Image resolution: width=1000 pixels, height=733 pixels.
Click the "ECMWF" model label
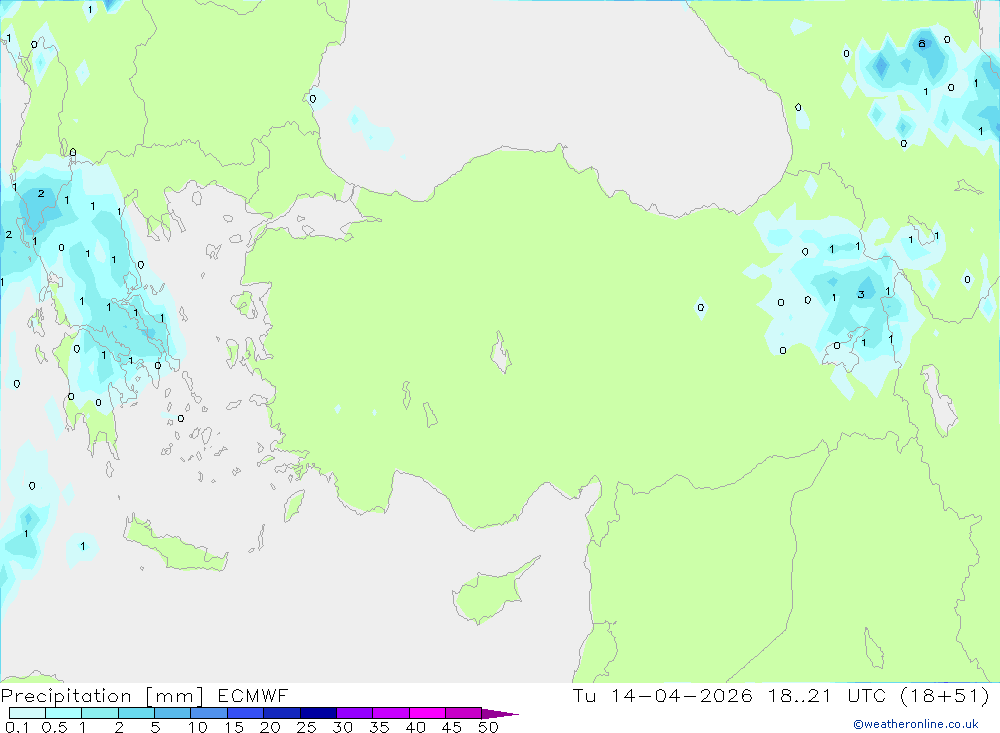tap(253, 695)
